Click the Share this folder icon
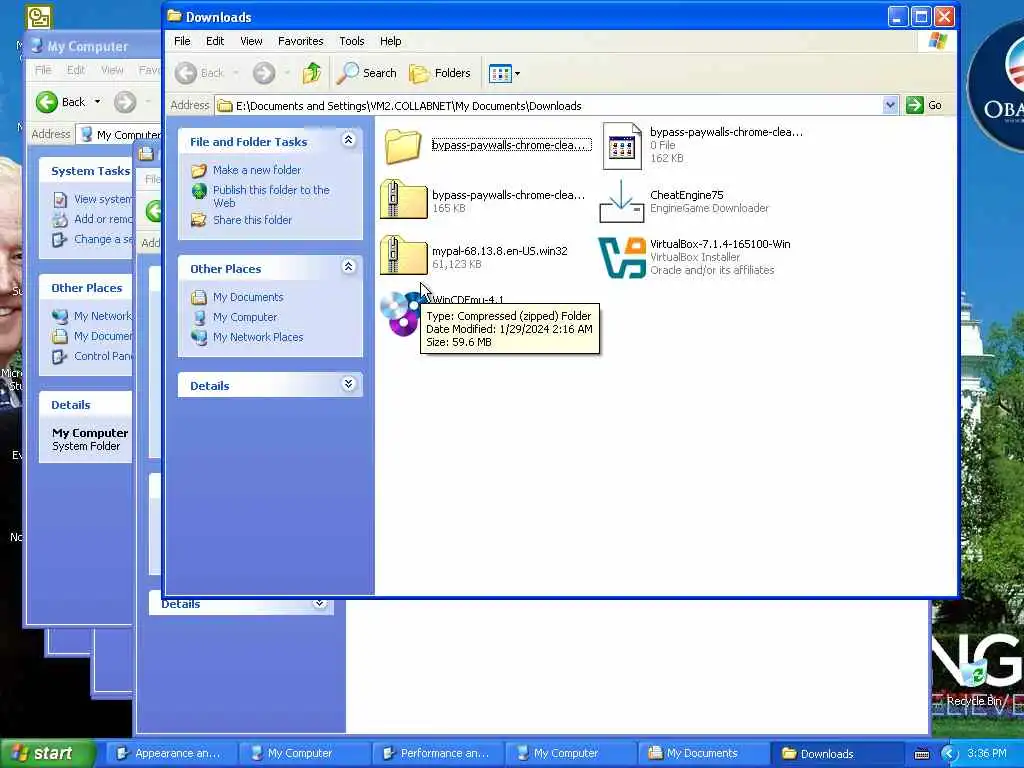Image resolution: width=1024 pixels, height=768 pixels. point(199,220)
